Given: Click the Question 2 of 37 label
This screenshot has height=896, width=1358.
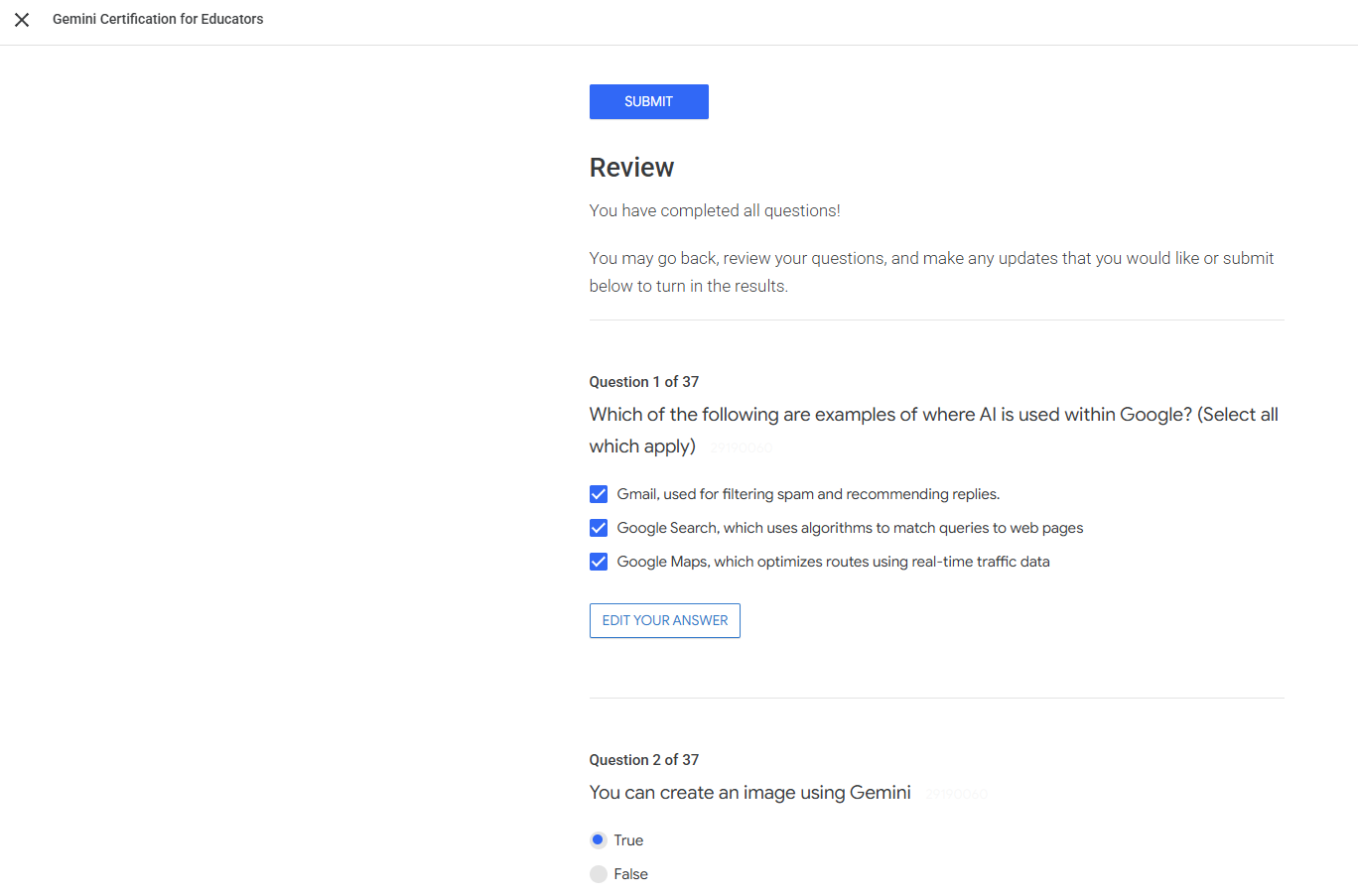Looking at the screenshot, I should [x=644, y=759].
